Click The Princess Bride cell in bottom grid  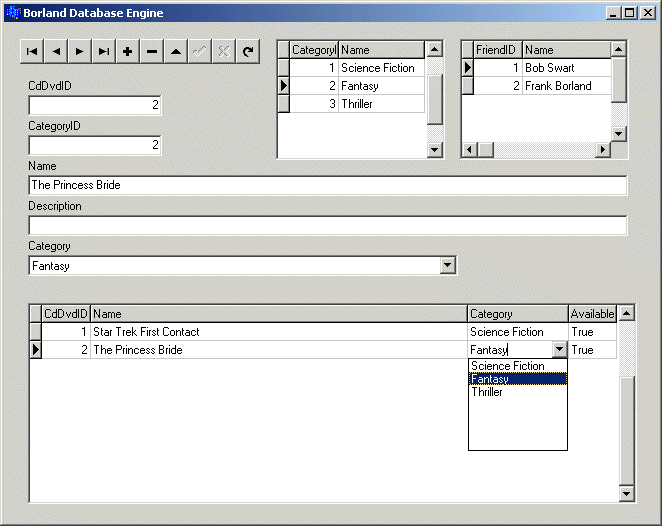point(279,350)
